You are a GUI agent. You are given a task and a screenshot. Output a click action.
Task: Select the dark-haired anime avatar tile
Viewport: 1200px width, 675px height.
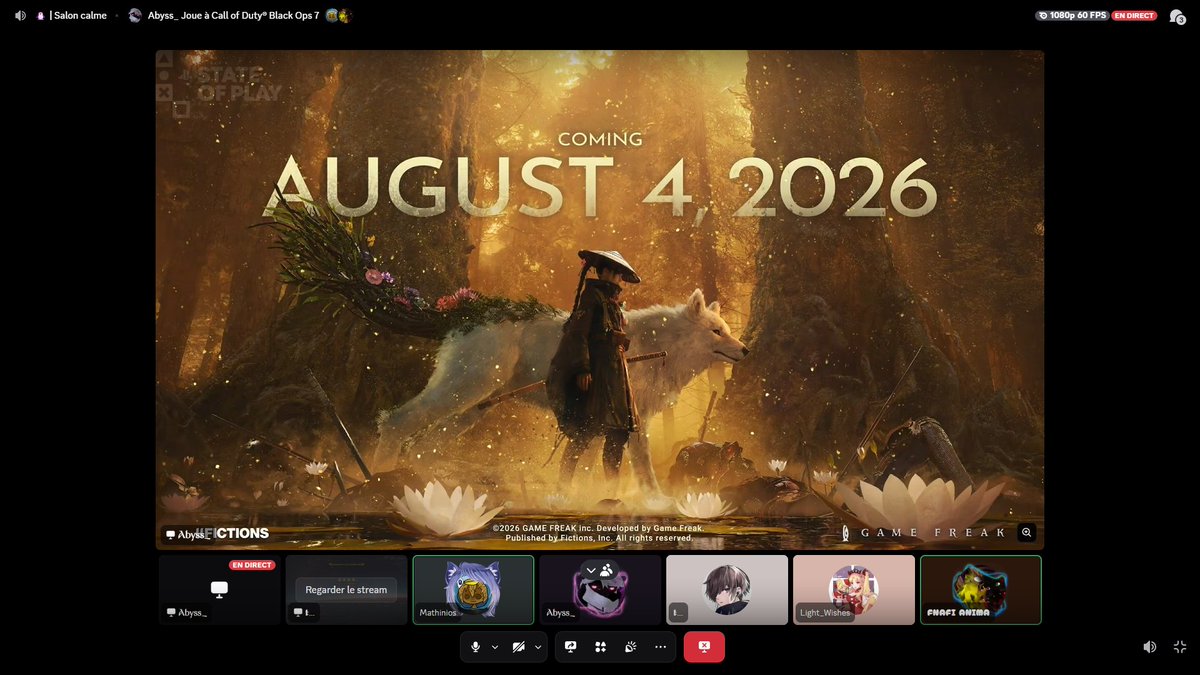727,590
